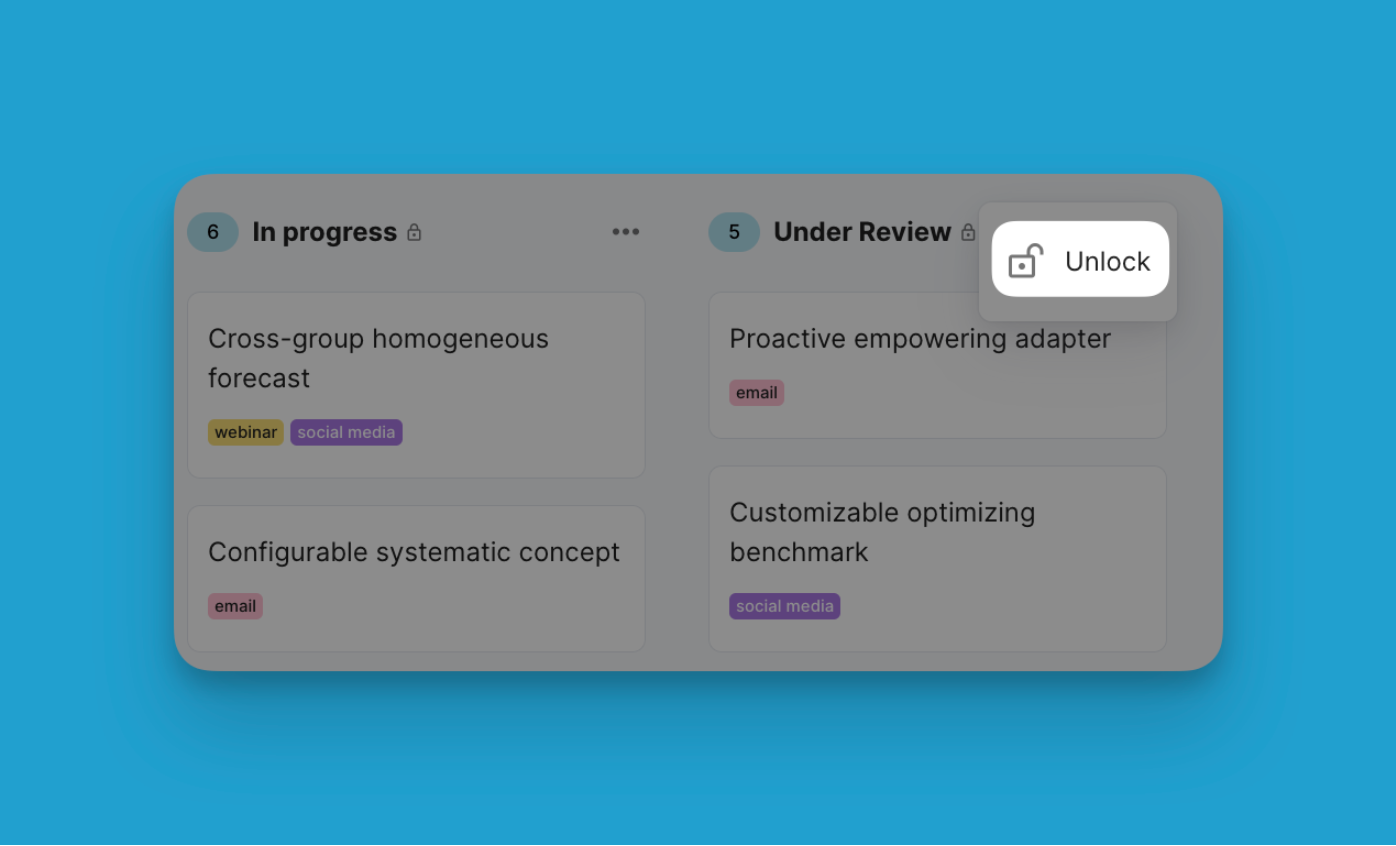
Task: Choose Unlock from the popup menu
Action: click(x=1080, y=260)
